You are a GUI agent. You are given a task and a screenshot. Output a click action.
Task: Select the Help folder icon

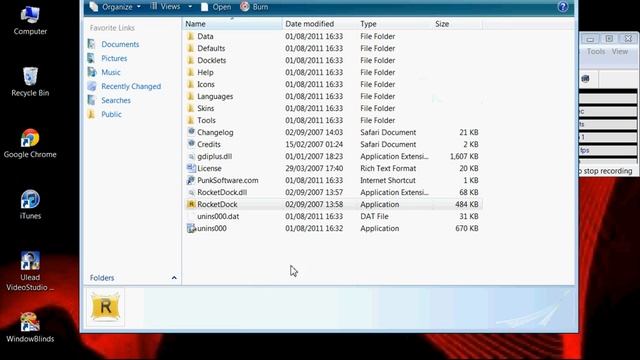pyautogui.click(x=191, y=72)
